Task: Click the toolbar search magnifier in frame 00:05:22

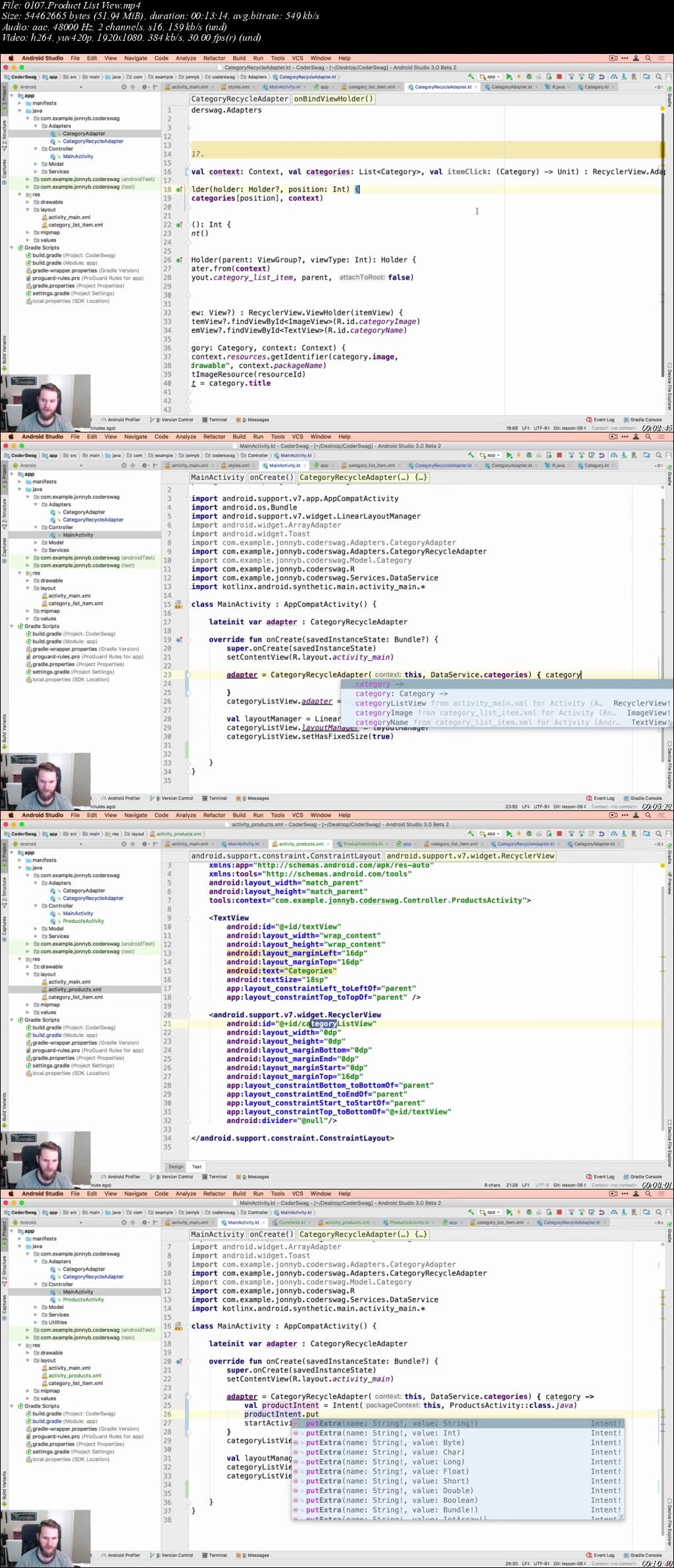Action: tap(658, 456)
